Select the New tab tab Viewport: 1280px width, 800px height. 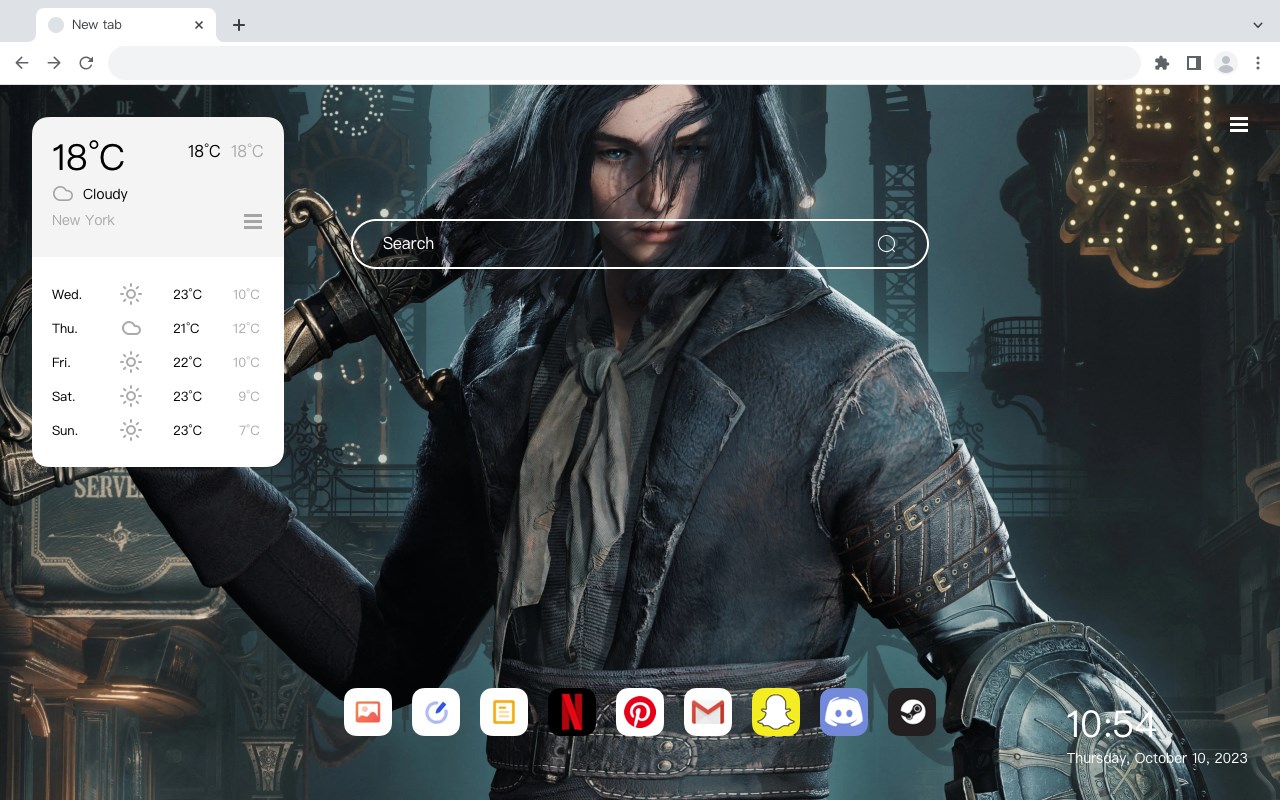pyautogui.click(x=126, y=25)
